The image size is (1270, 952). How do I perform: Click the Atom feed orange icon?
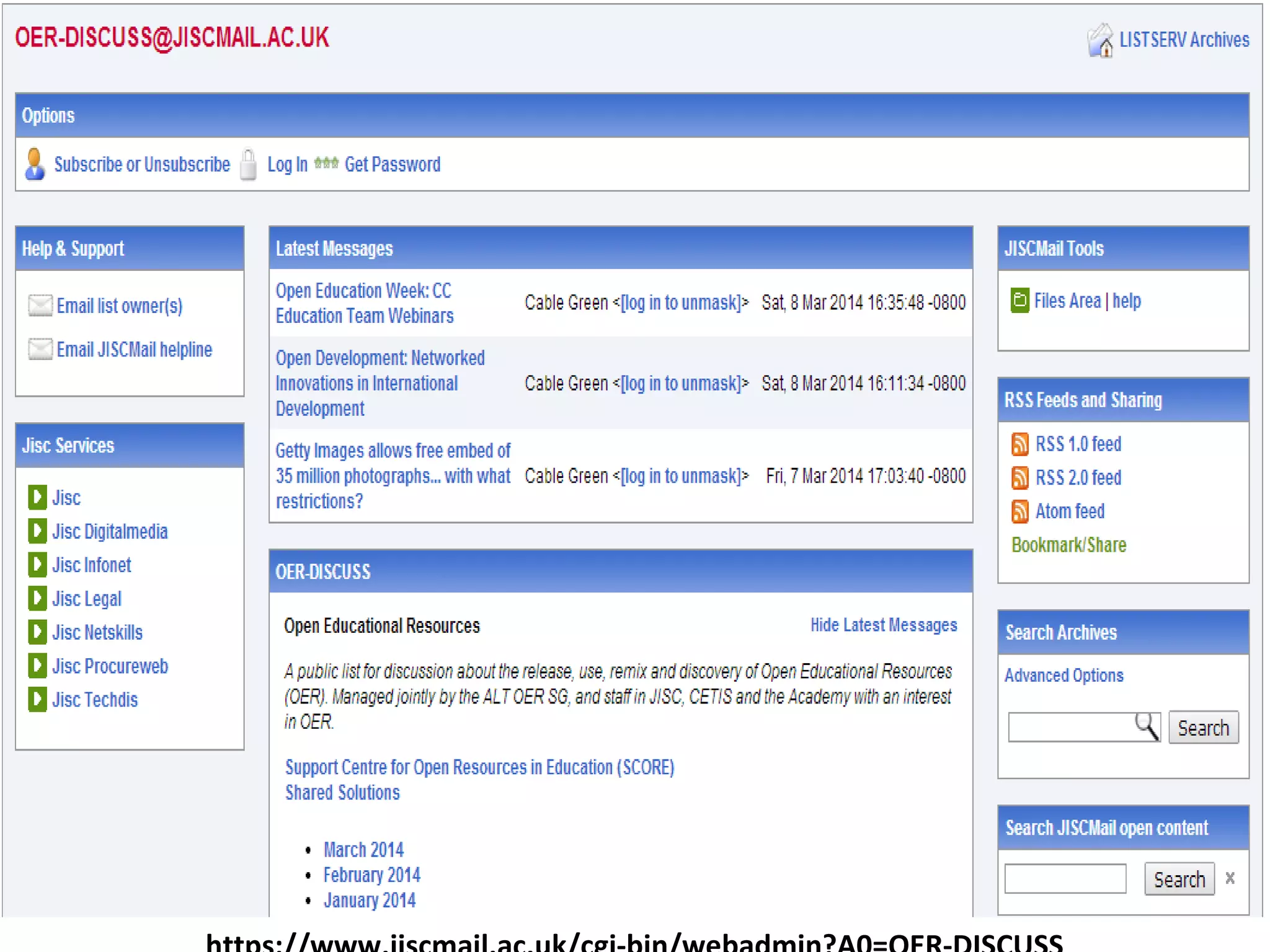(1019, 511)
